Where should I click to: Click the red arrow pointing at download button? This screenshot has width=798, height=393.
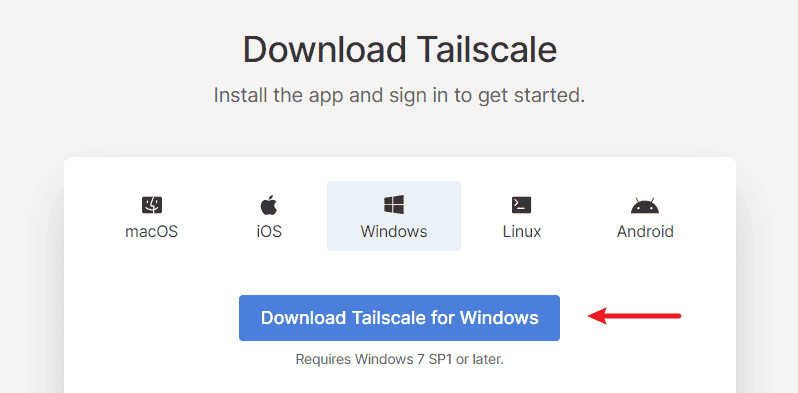(x=634, y=316)
